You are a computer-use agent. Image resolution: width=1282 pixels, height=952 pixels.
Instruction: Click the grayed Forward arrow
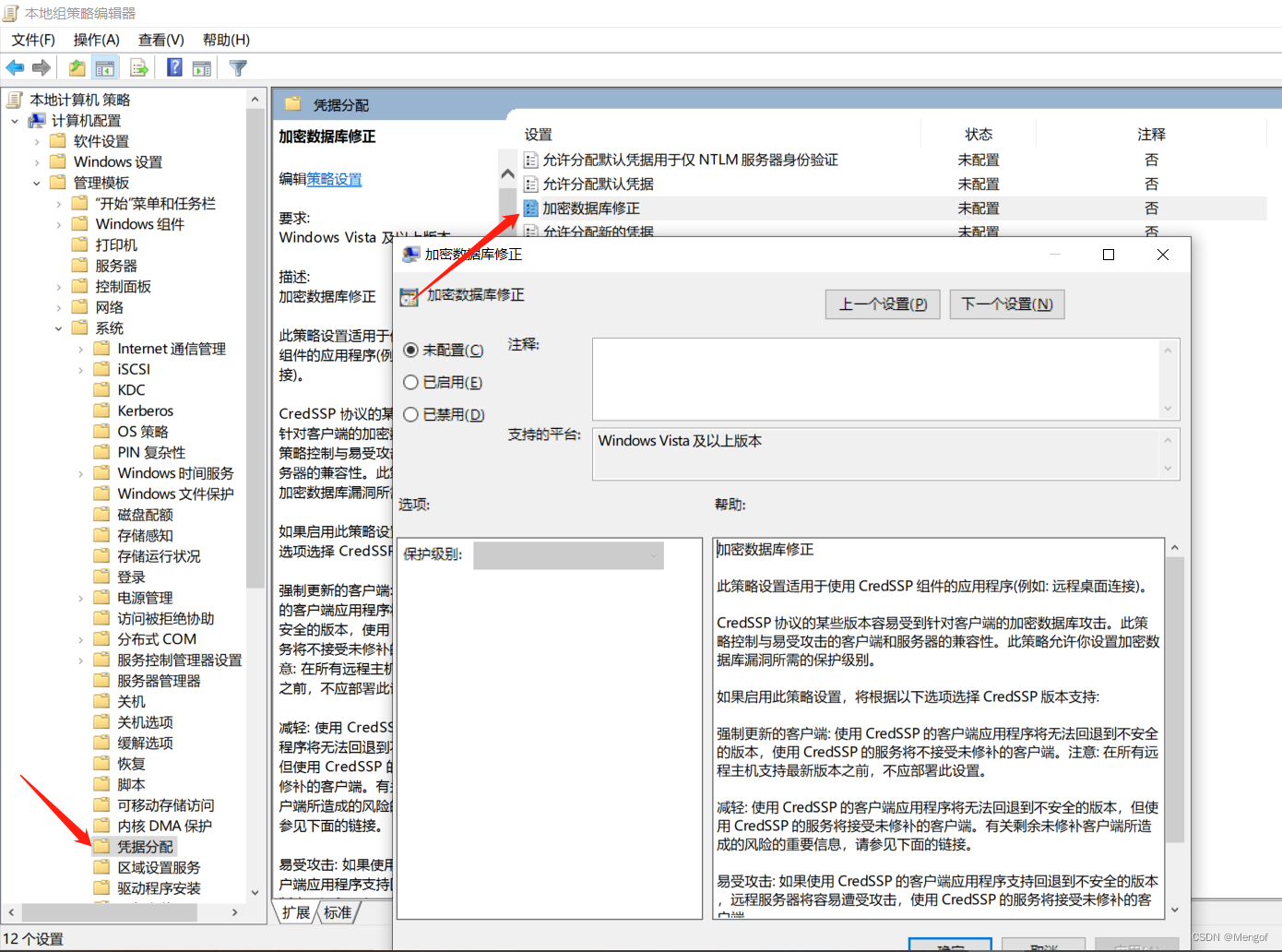coord(41,66)
